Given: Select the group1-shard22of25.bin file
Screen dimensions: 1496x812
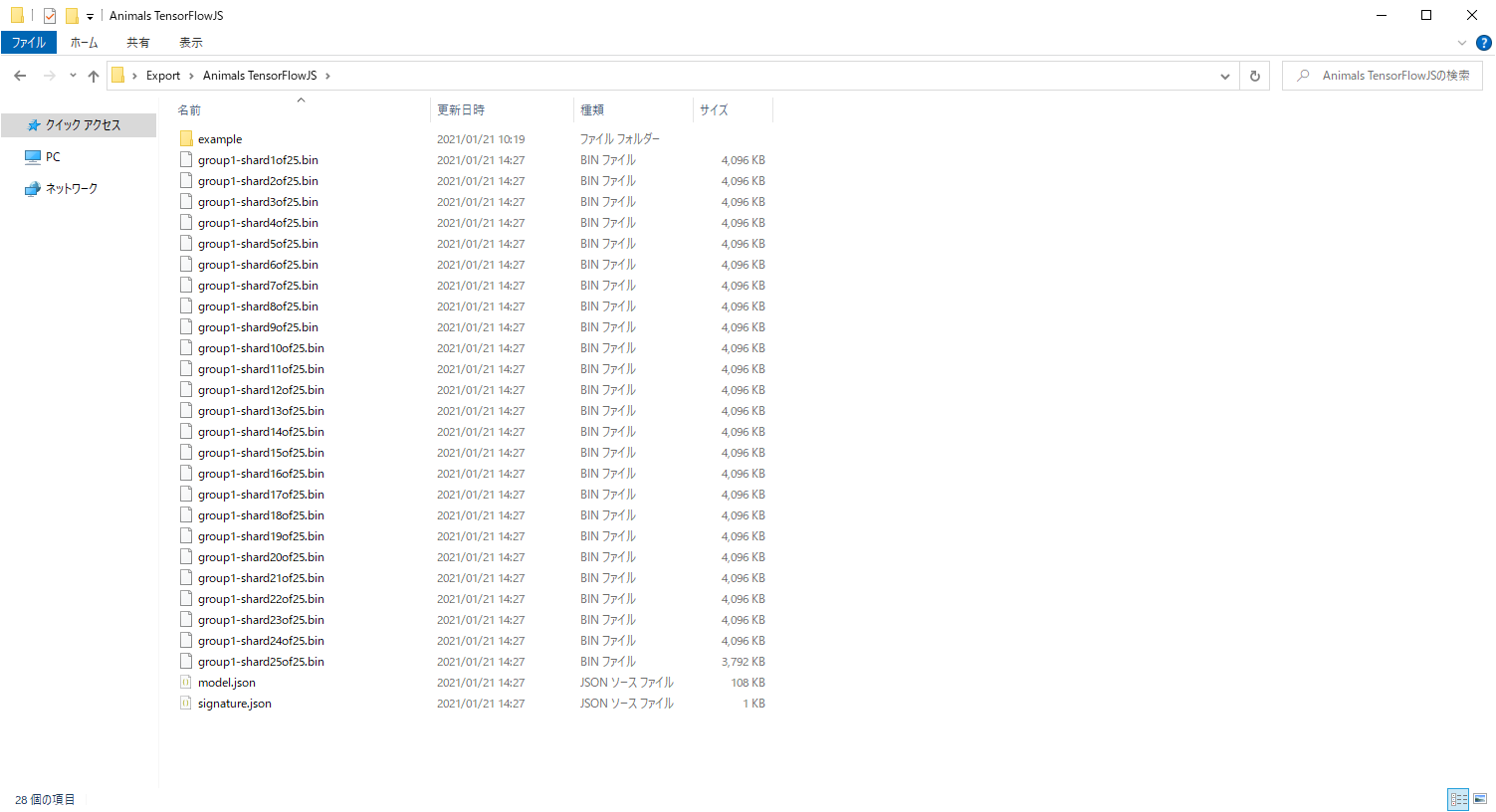Looking at the screenshot, I should [261, 599].
